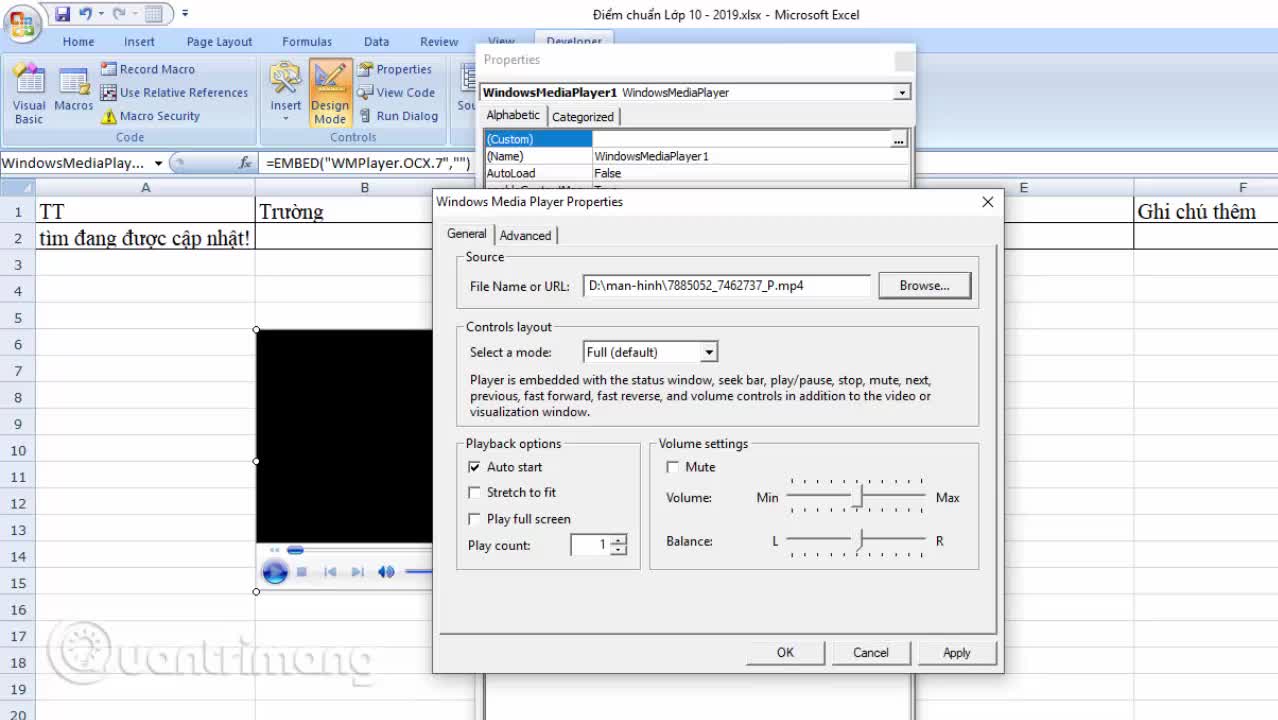The height and width of the screenshot is (720, 1278).
Task: Select the Trường header cell
Action: [345, 211]
